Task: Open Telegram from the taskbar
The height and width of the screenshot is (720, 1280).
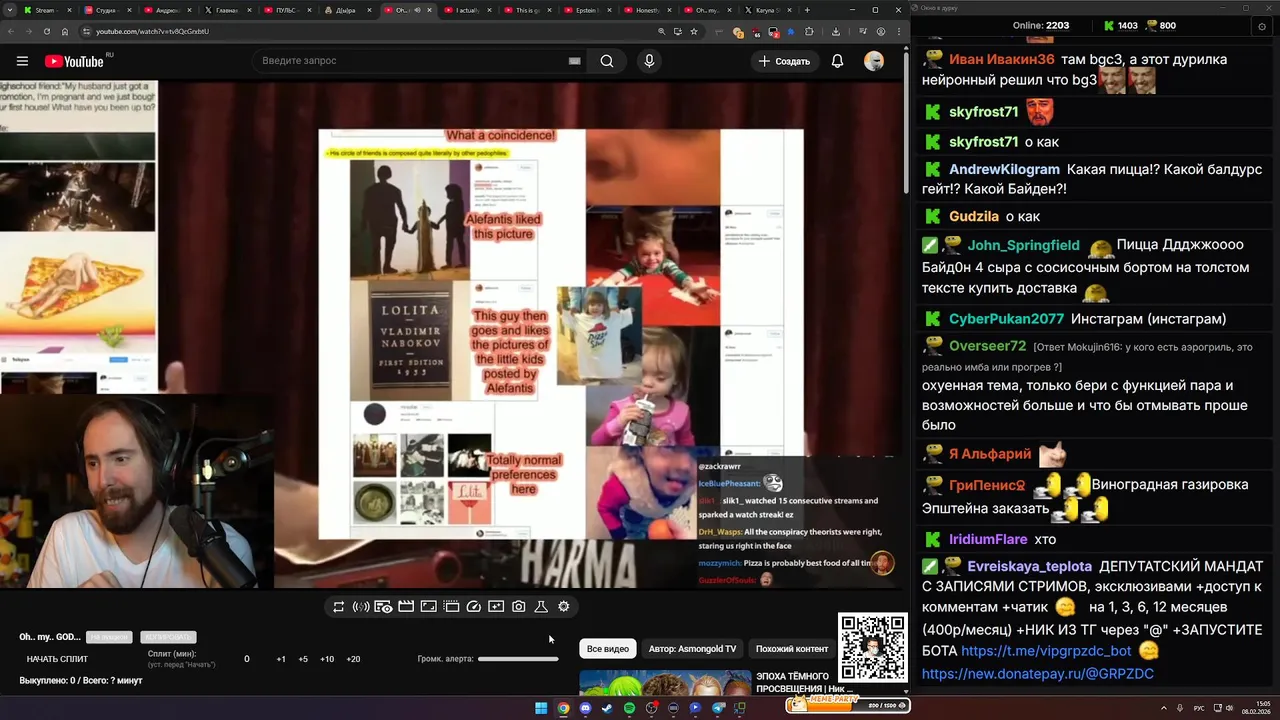Action: (718, 708)
